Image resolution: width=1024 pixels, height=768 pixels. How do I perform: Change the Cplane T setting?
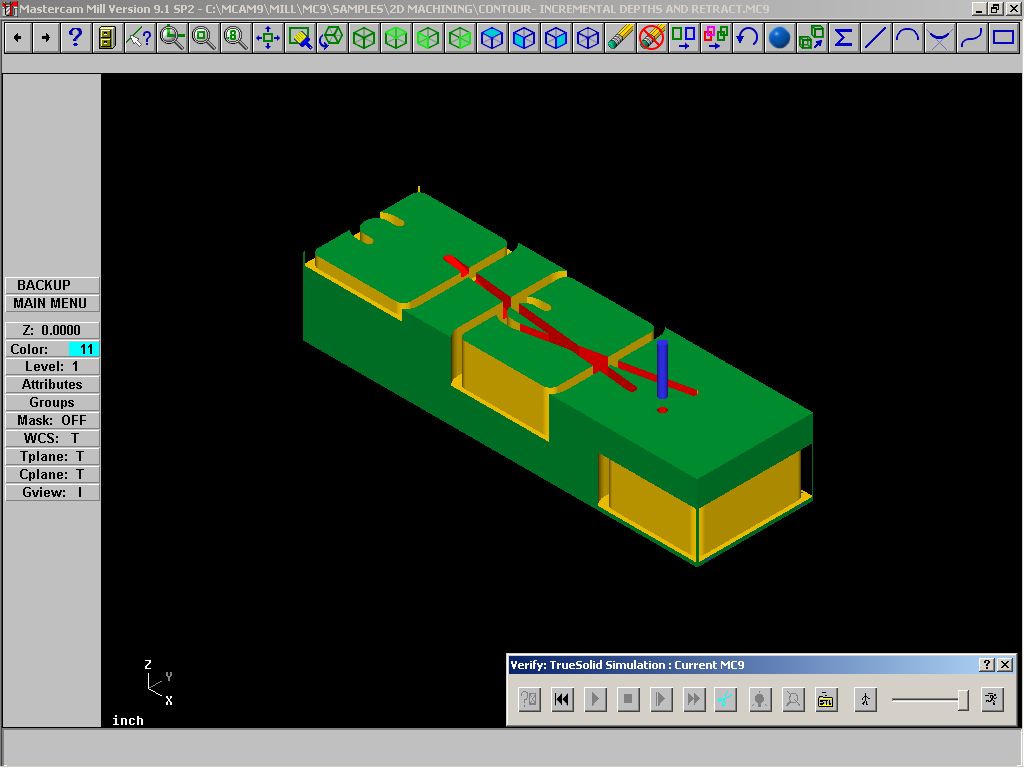point(52,475)
